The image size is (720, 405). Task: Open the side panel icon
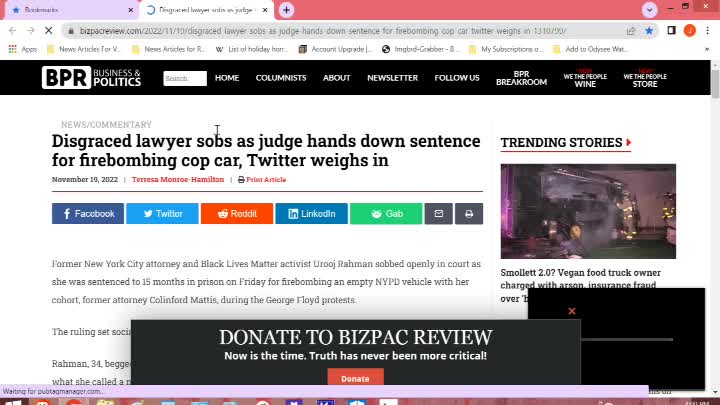(x=671, y=30)
